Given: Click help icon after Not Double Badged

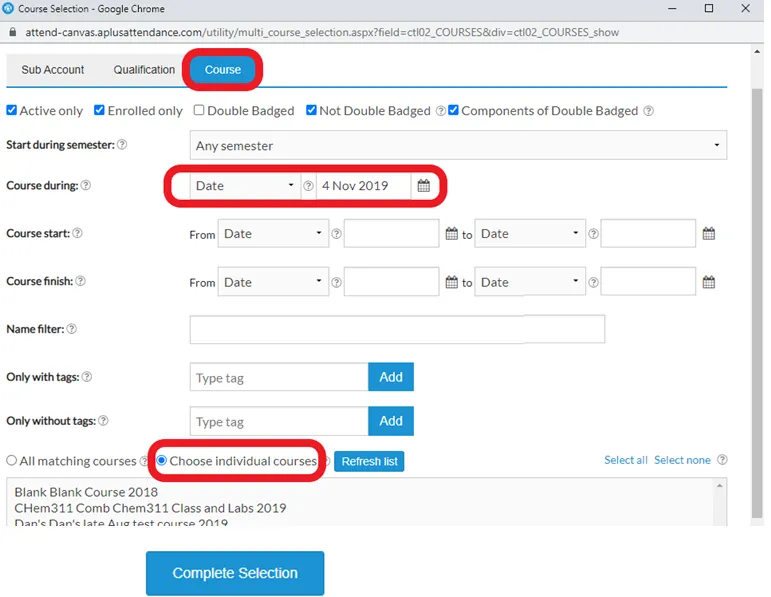Looking at the screenshot, I should [441, 111].
